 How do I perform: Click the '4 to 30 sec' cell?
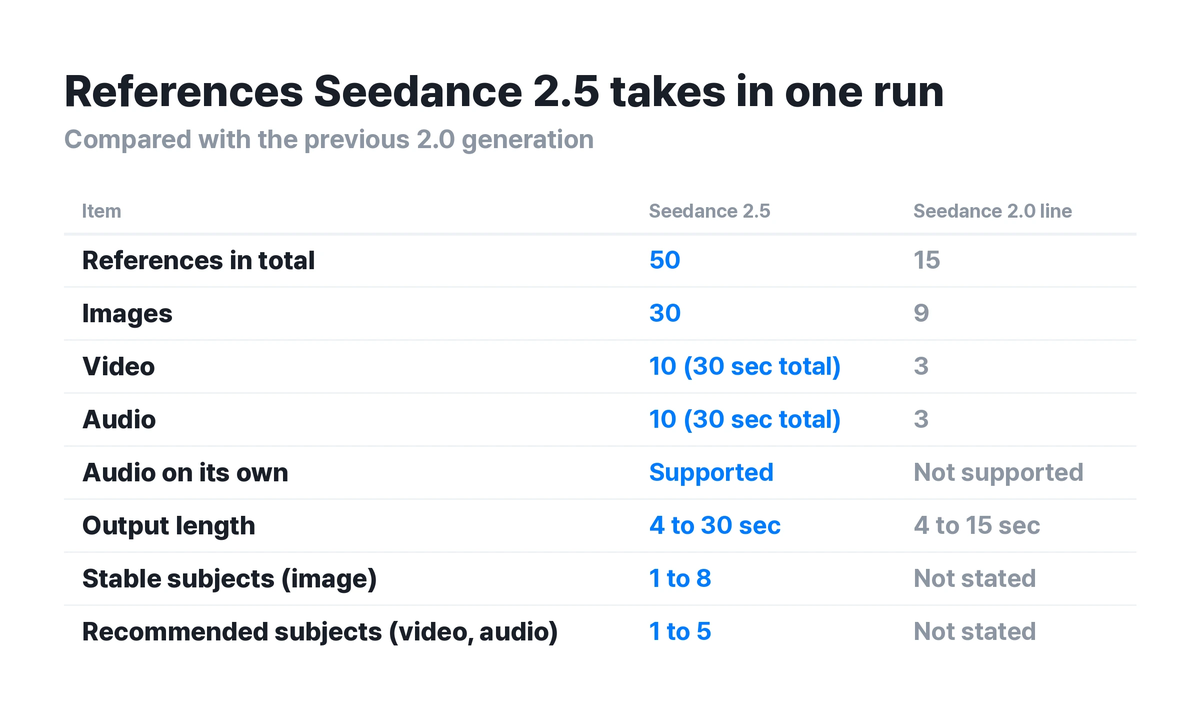[715, 526]
